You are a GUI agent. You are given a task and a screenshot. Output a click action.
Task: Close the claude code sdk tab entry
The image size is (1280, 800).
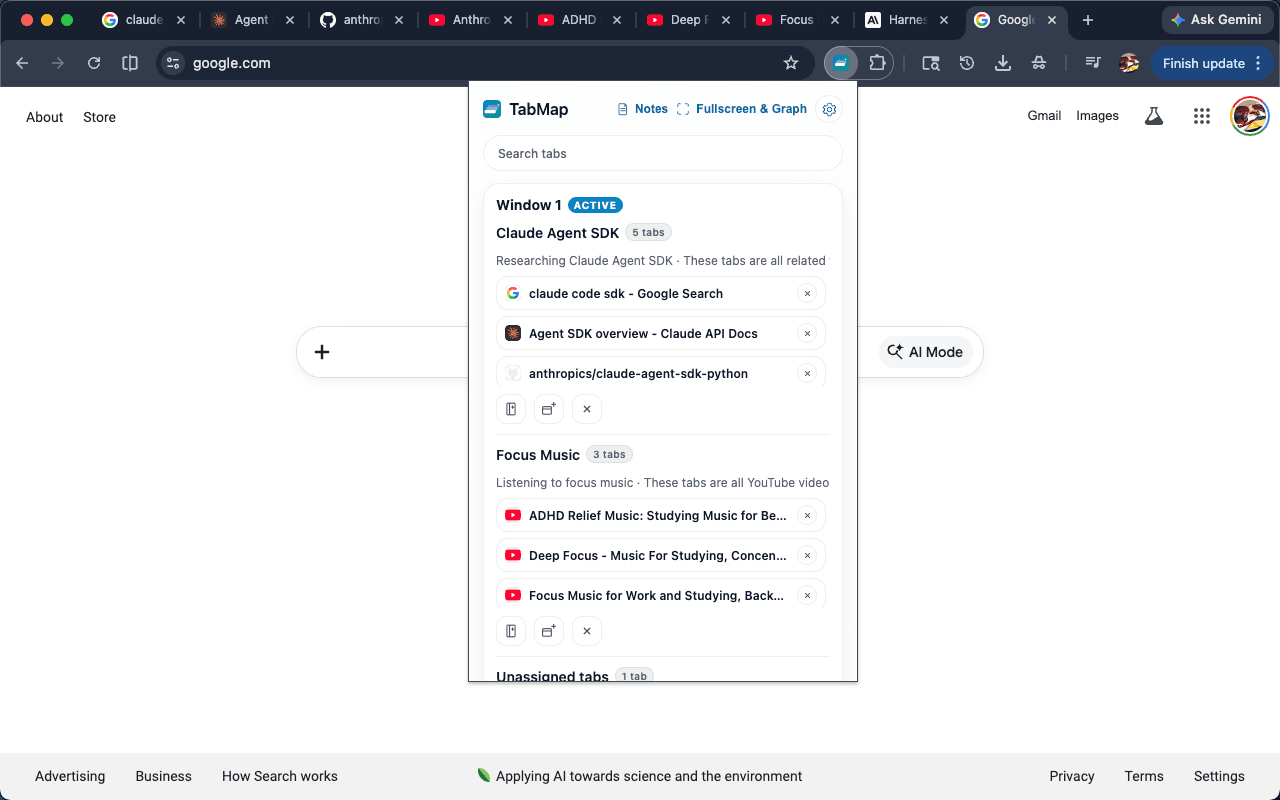pos(807,293)
